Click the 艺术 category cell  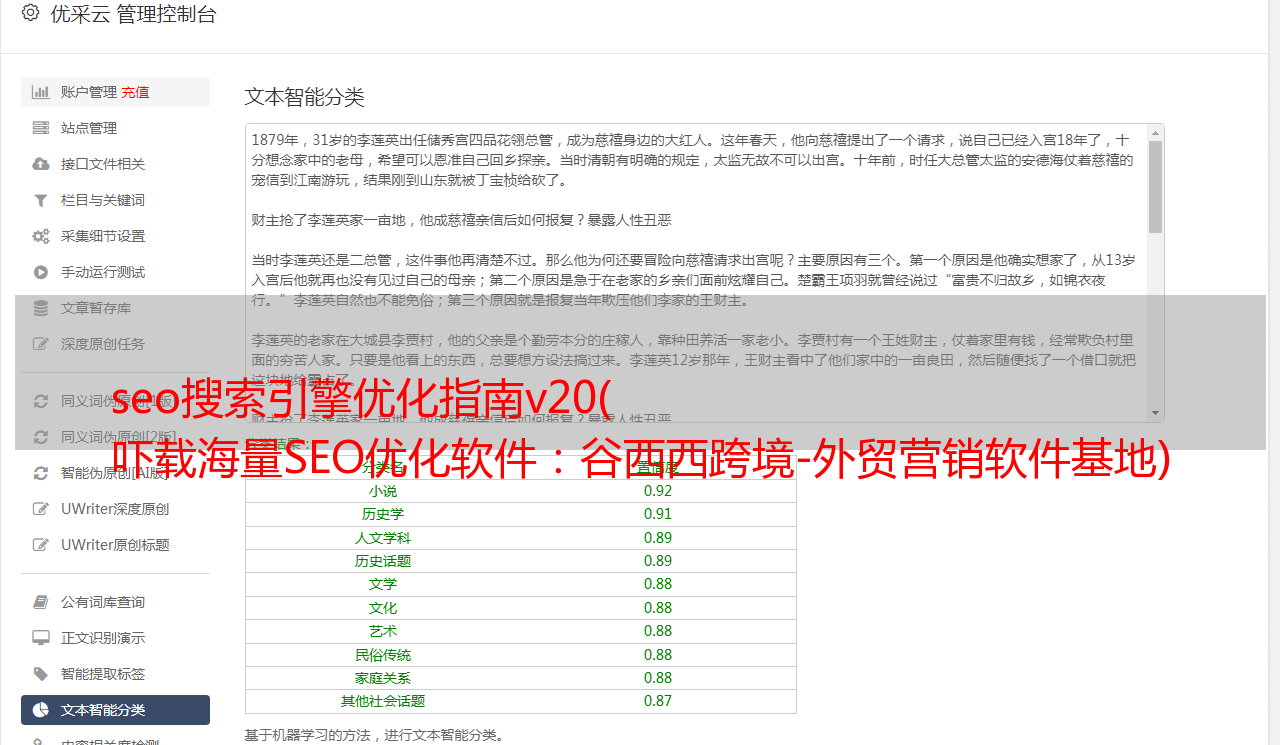click(383, 631)
